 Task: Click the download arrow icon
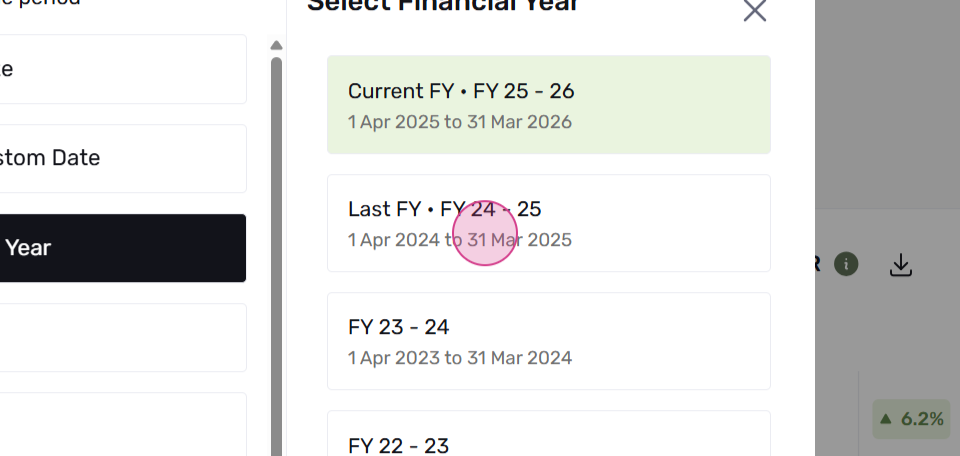[901, 265]
